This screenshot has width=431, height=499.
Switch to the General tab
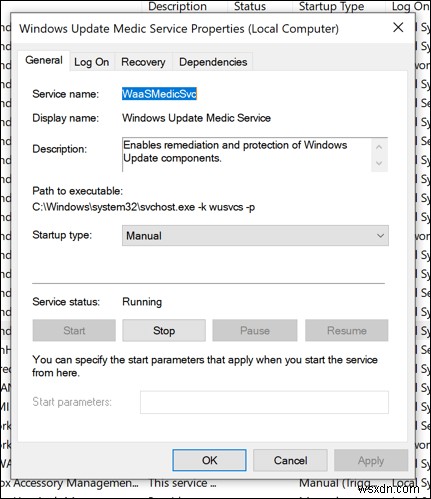44,61
